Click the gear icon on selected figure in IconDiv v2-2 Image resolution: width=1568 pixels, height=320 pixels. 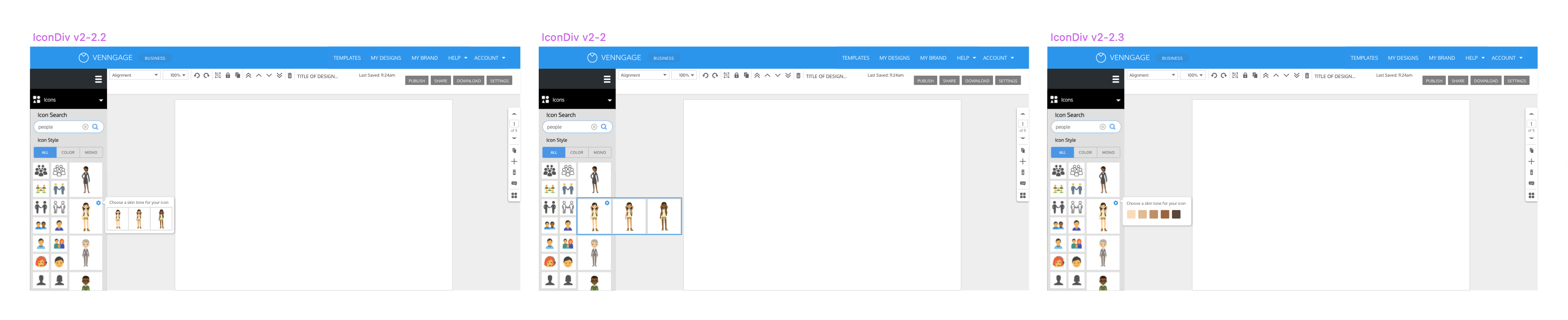(x=607, y=203)
